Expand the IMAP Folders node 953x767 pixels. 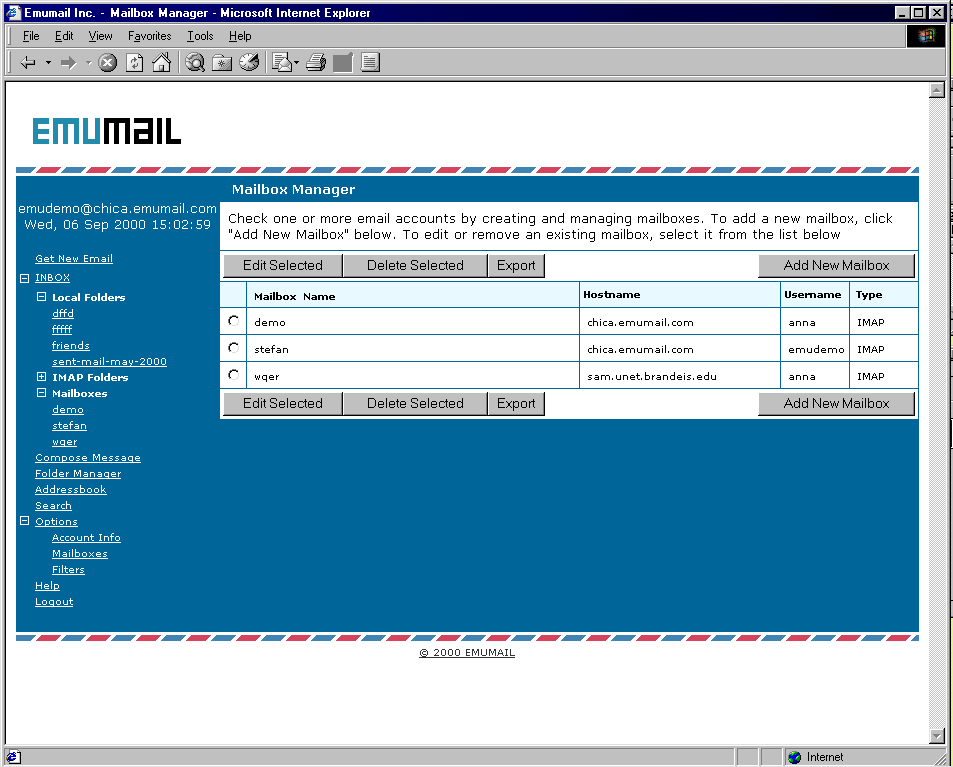pyautogui.click(x=41, y=377)
